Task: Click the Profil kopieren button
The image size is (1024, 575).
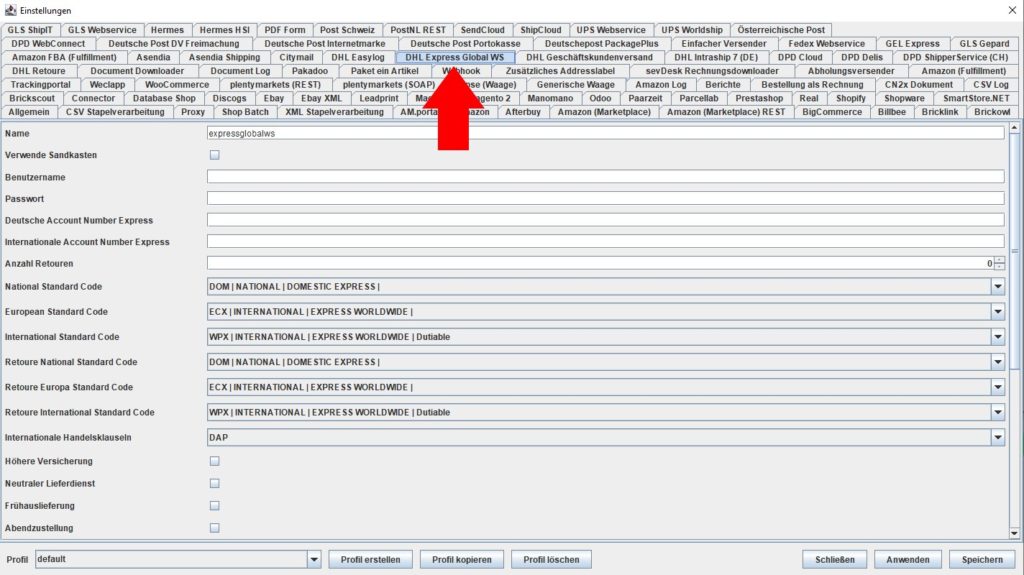Action: click(x=462, y=559)
